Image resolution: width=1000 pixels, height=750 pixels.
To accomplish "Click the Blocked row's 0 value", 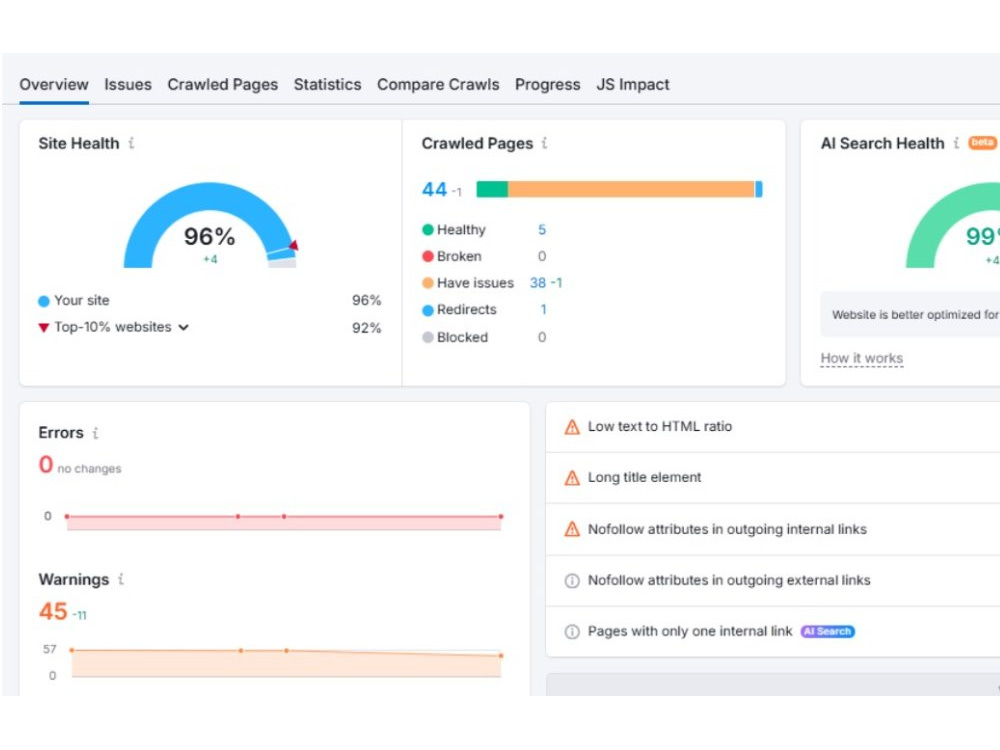I will click(x=541, y=337).
